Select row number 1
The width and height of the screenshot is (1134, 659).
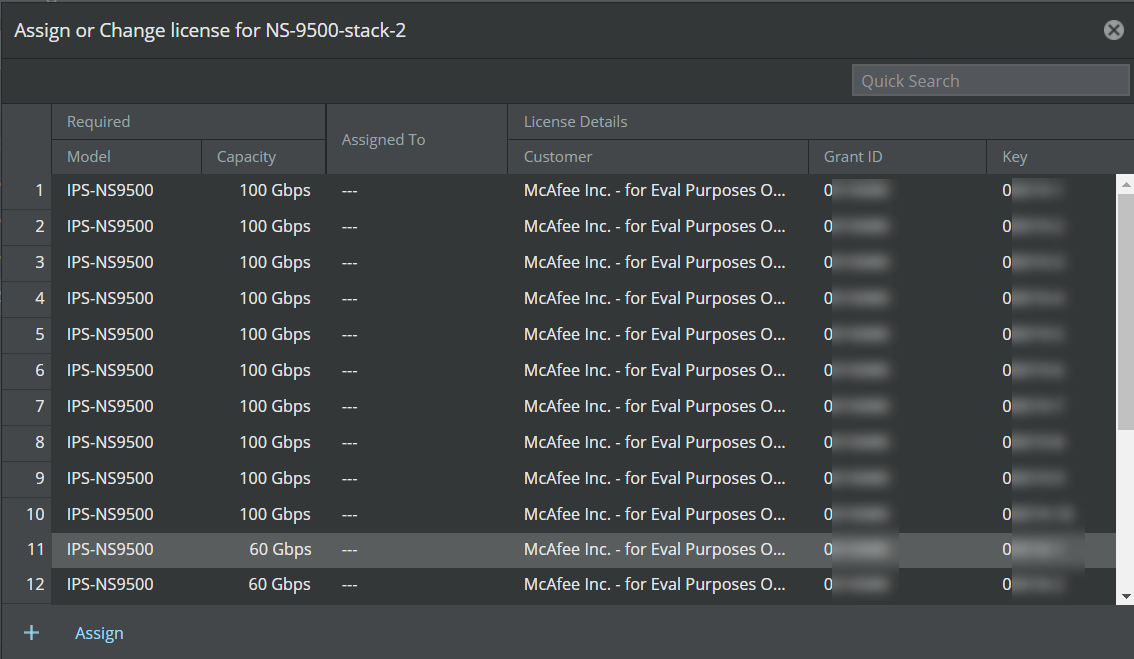pyautogui.click(x=27, y=191)
